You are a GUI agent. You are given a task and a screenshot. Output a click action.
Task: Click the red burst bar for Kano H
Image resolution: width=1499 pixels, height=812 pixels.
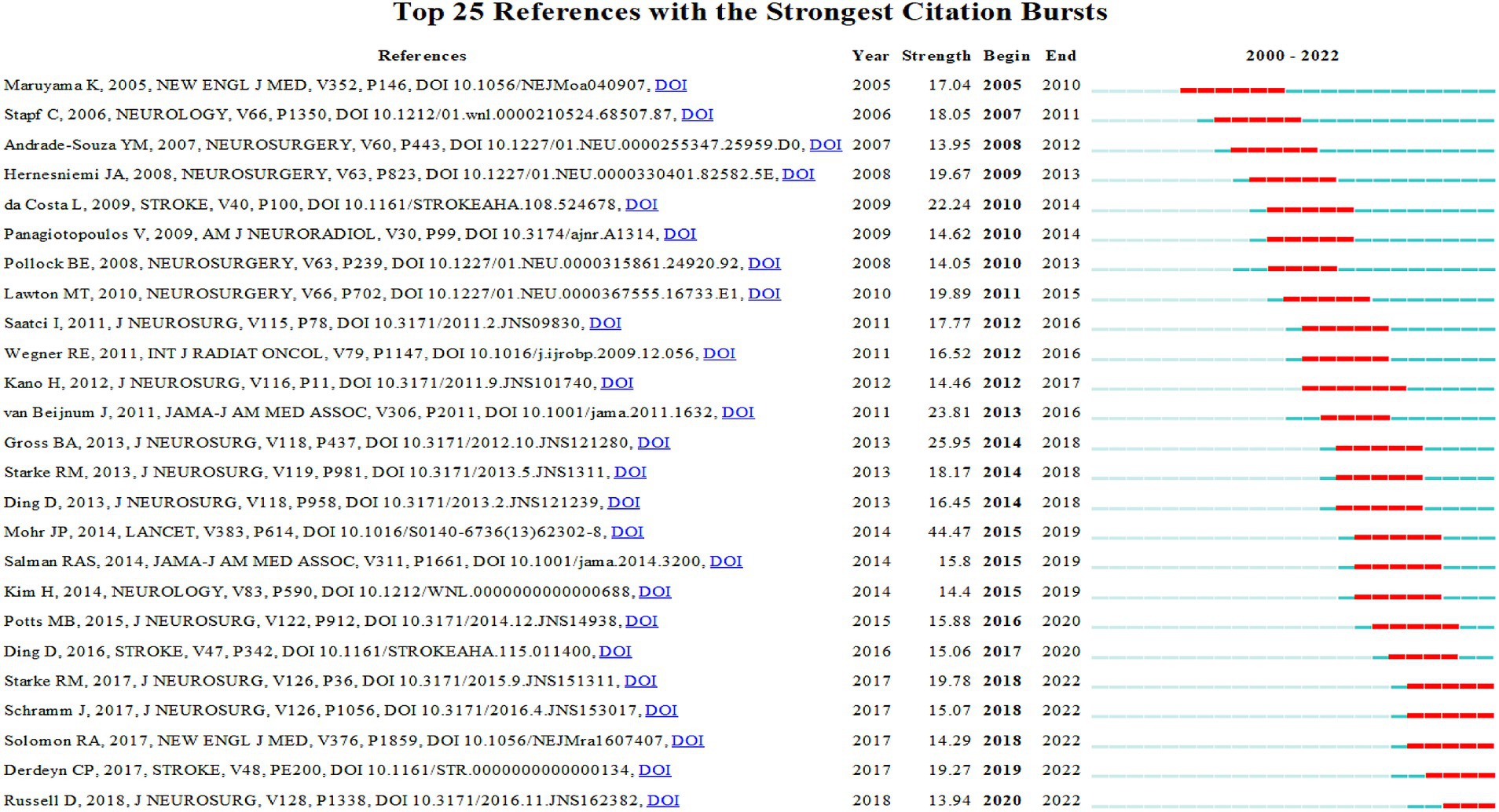pos(1354,388)
